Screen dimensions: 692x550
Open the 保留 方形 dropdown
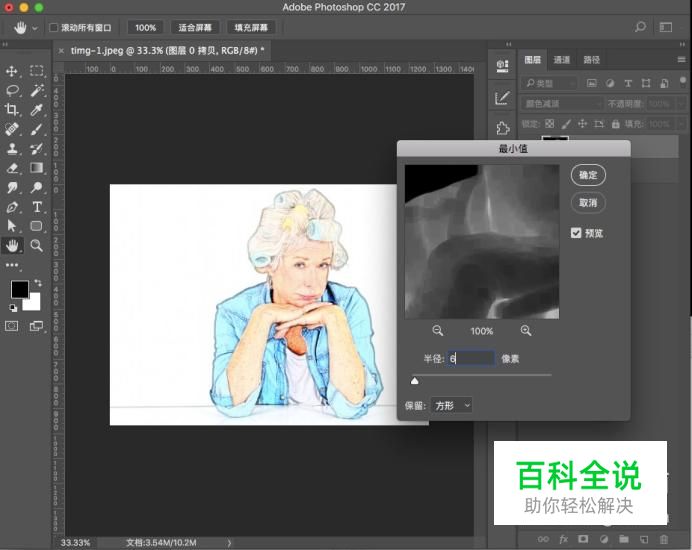(451, 405)
